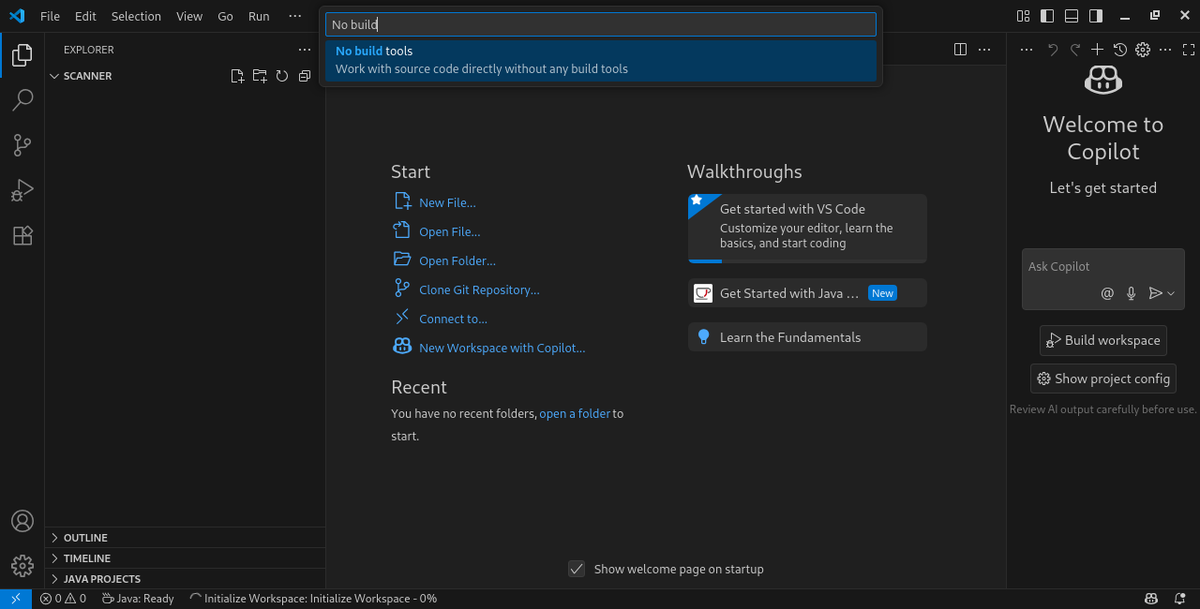This screenshot has width=1200, height=609.
Task: Toggle Show welcome page on startup
Action: click(x=576, y=569)
